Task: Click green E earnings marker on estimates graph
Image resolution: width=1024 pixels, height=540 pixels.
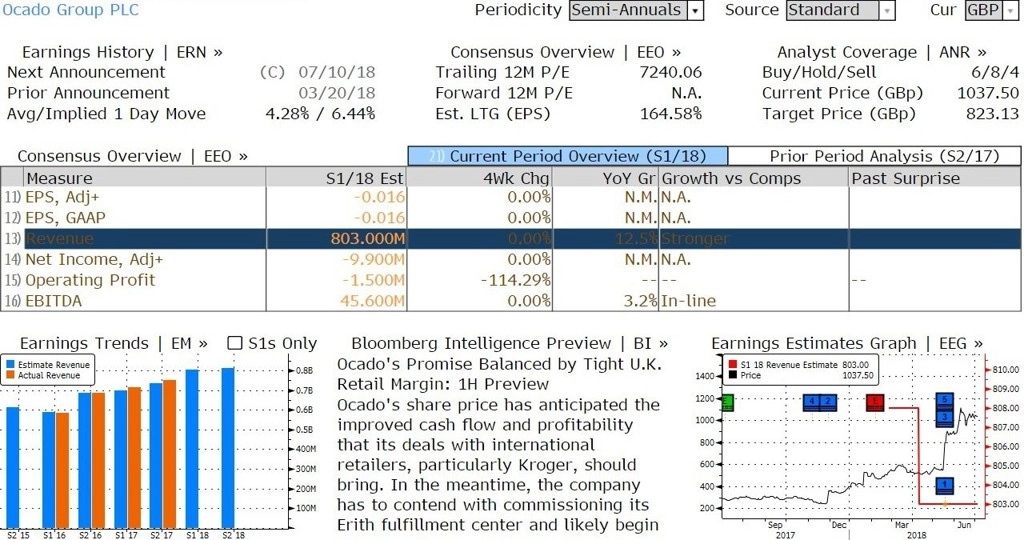Action: pos(727,403)
